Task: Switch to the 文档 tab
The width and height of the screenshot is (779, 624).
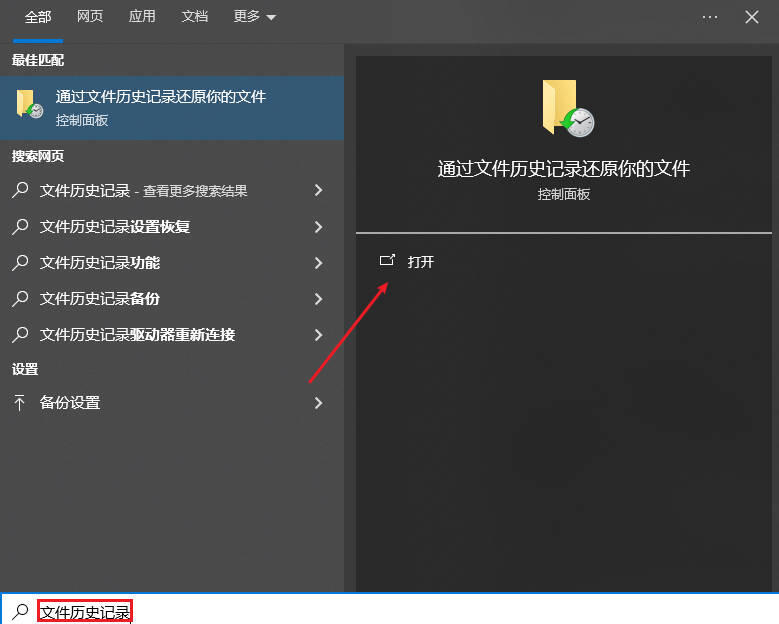Action: click(x=194, y=16)
